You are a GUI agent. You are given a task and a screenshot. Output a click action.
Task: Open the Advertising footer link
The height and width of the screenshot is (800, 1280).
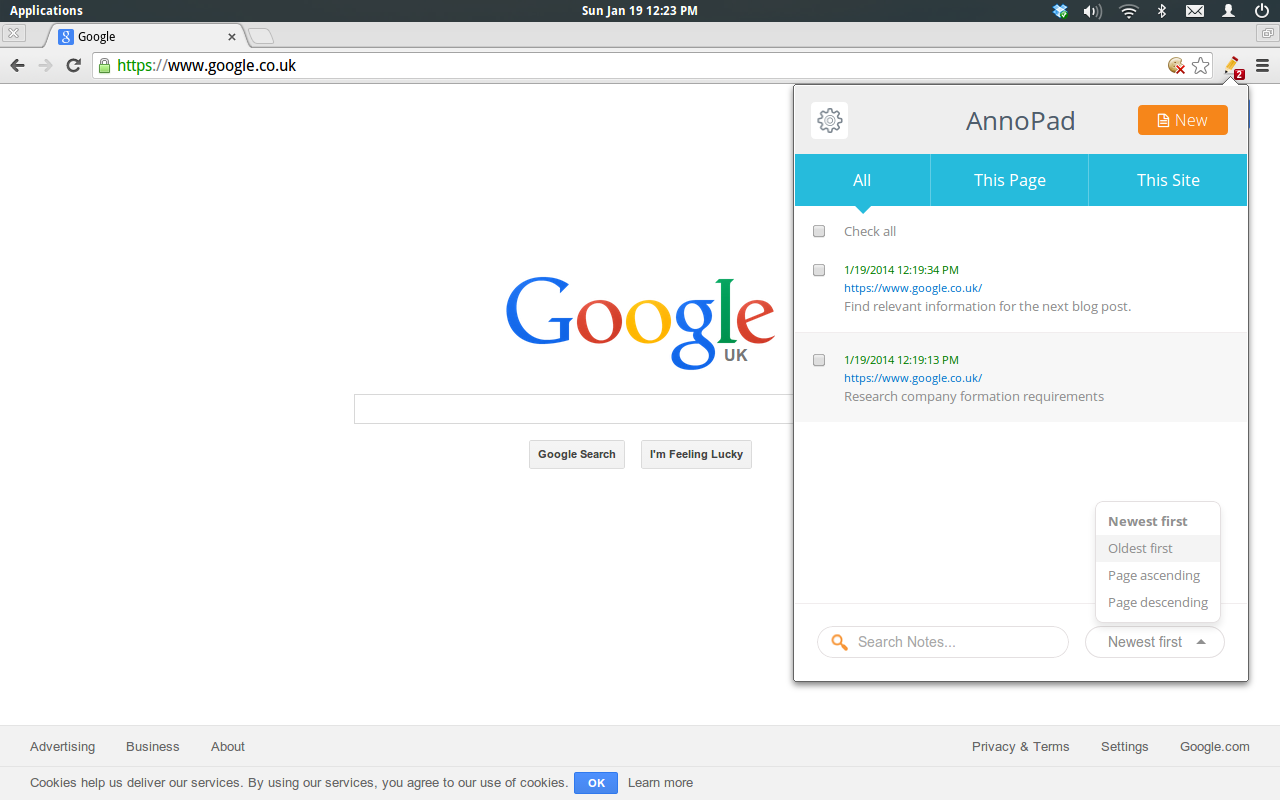click(62, 747)
